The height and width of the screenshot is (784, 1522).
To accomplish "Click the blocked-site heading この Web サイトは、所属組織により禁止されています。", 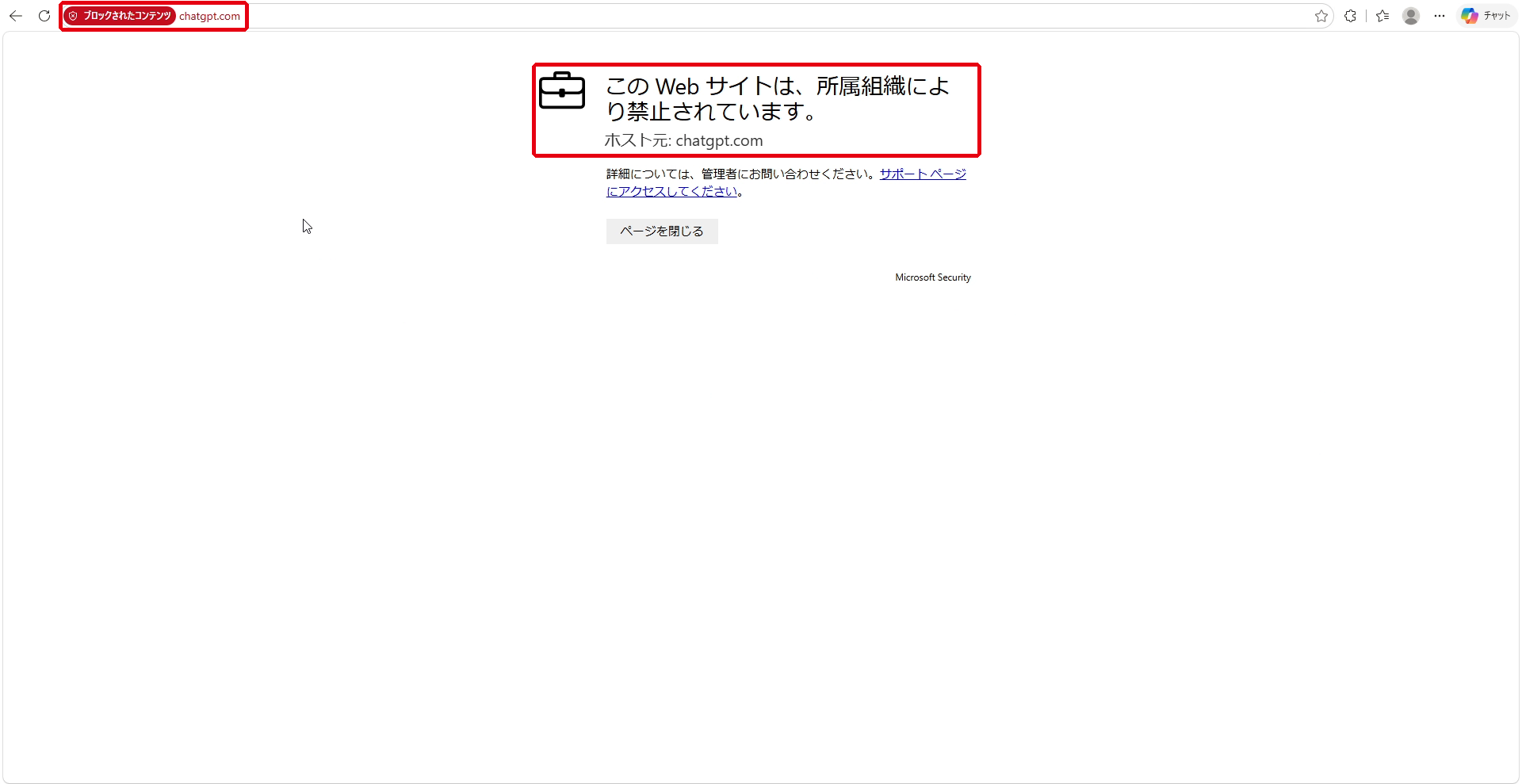I will pyautogui.click(x=778, y=98).
